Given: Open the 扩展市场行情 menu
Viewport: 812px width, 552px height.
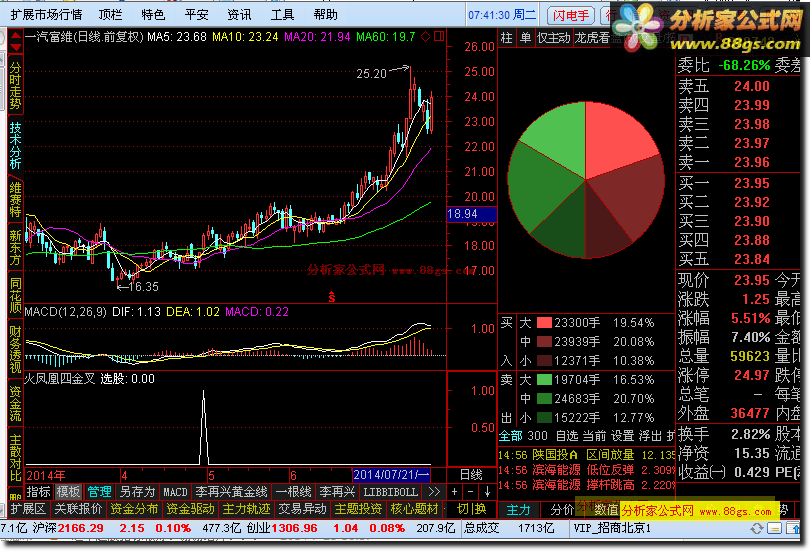Looking at the screenshot, I should click(47, 14).
